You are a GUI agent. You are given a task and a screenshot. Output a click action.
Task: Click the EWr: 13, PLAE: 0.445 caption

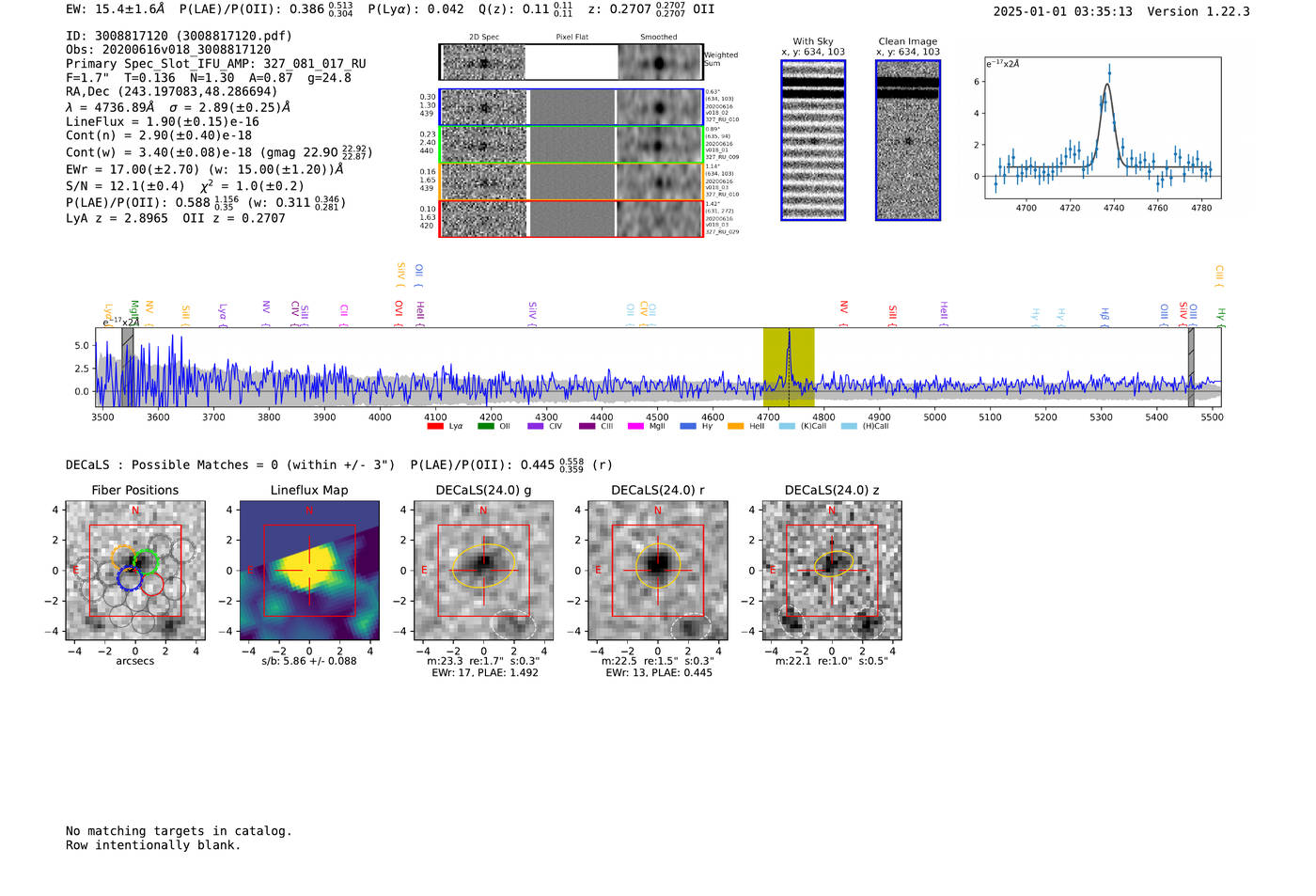coord(659,673)
